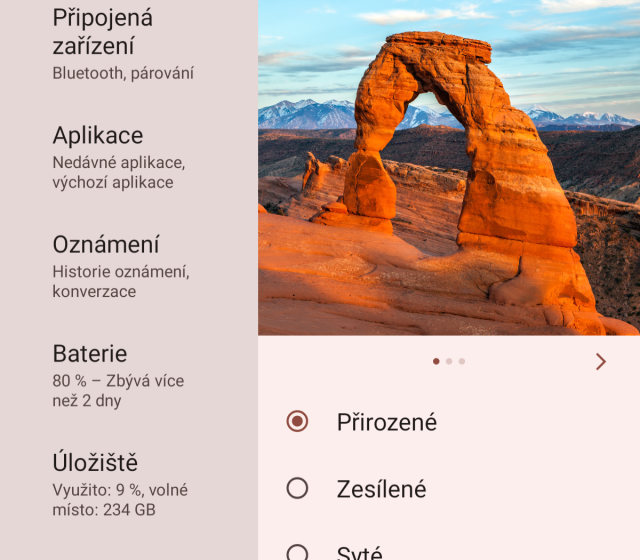This screenshot has width=640, height=560.
Task: Select the Syté radio button circle
Action: pyautogui.click(x=297, y=552)
